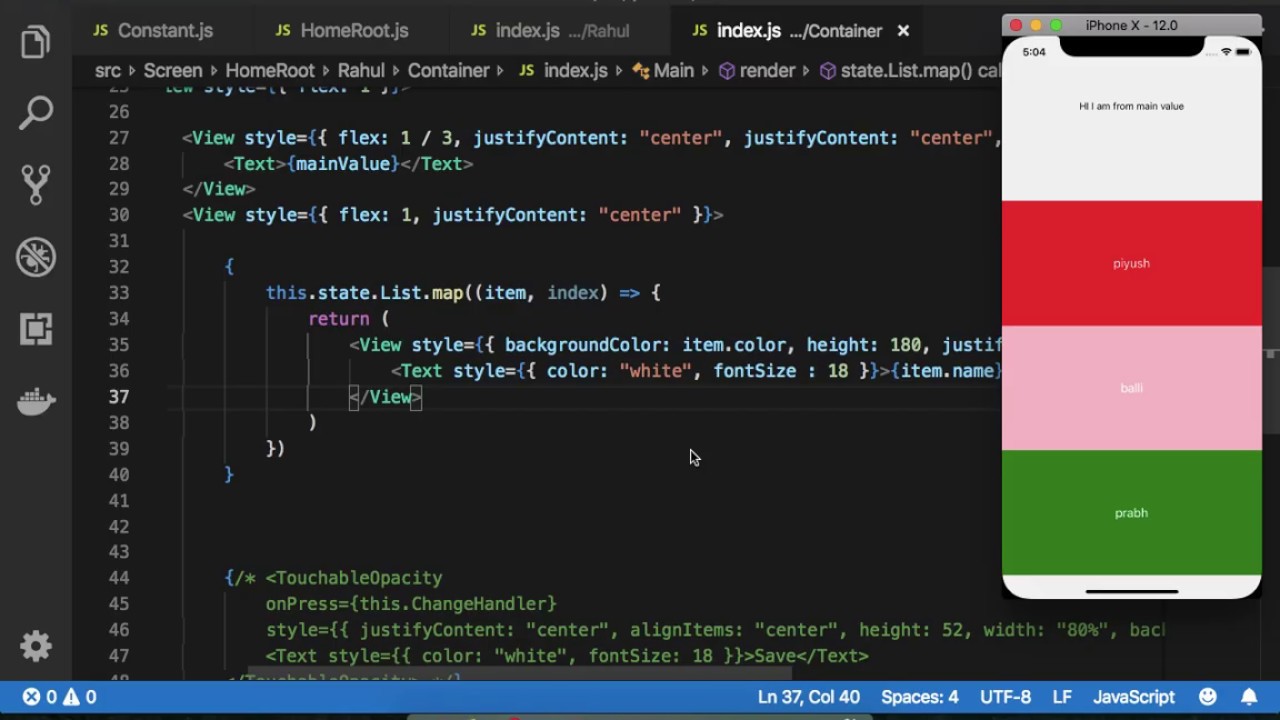Tap the pink balli row in simulator
1280x720 pixels.
pos(1131,388)
